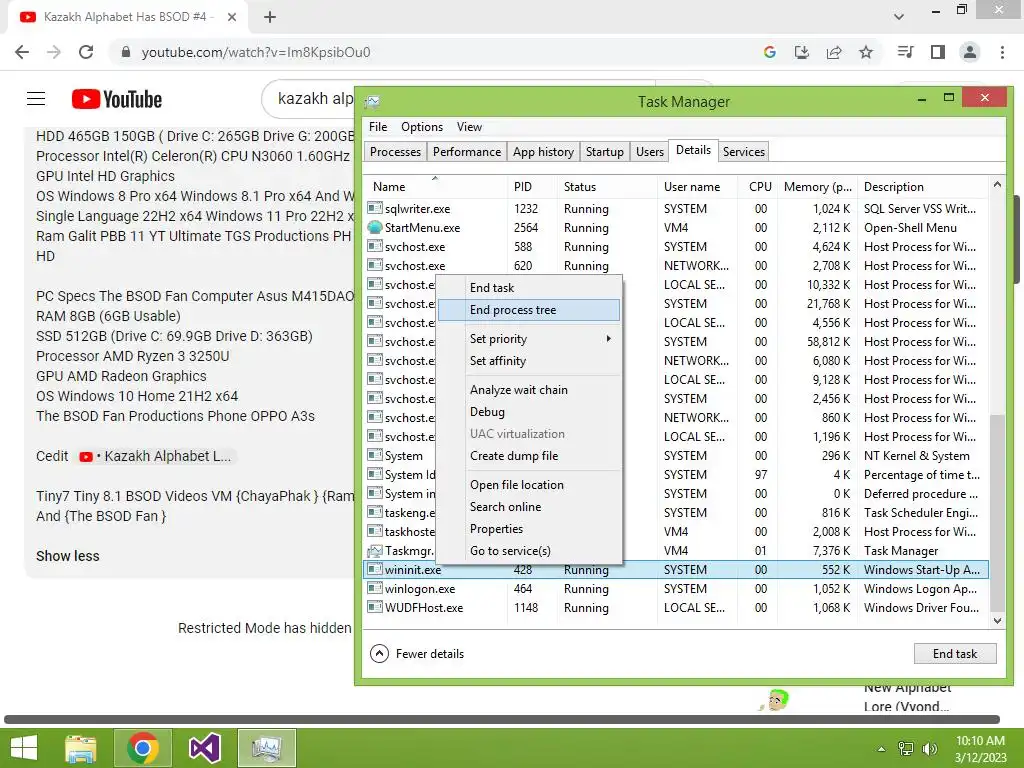The height and width of the screenshot is (768, 1024).
Task: Open the Chrome tab search chevron
Action: 899,17
